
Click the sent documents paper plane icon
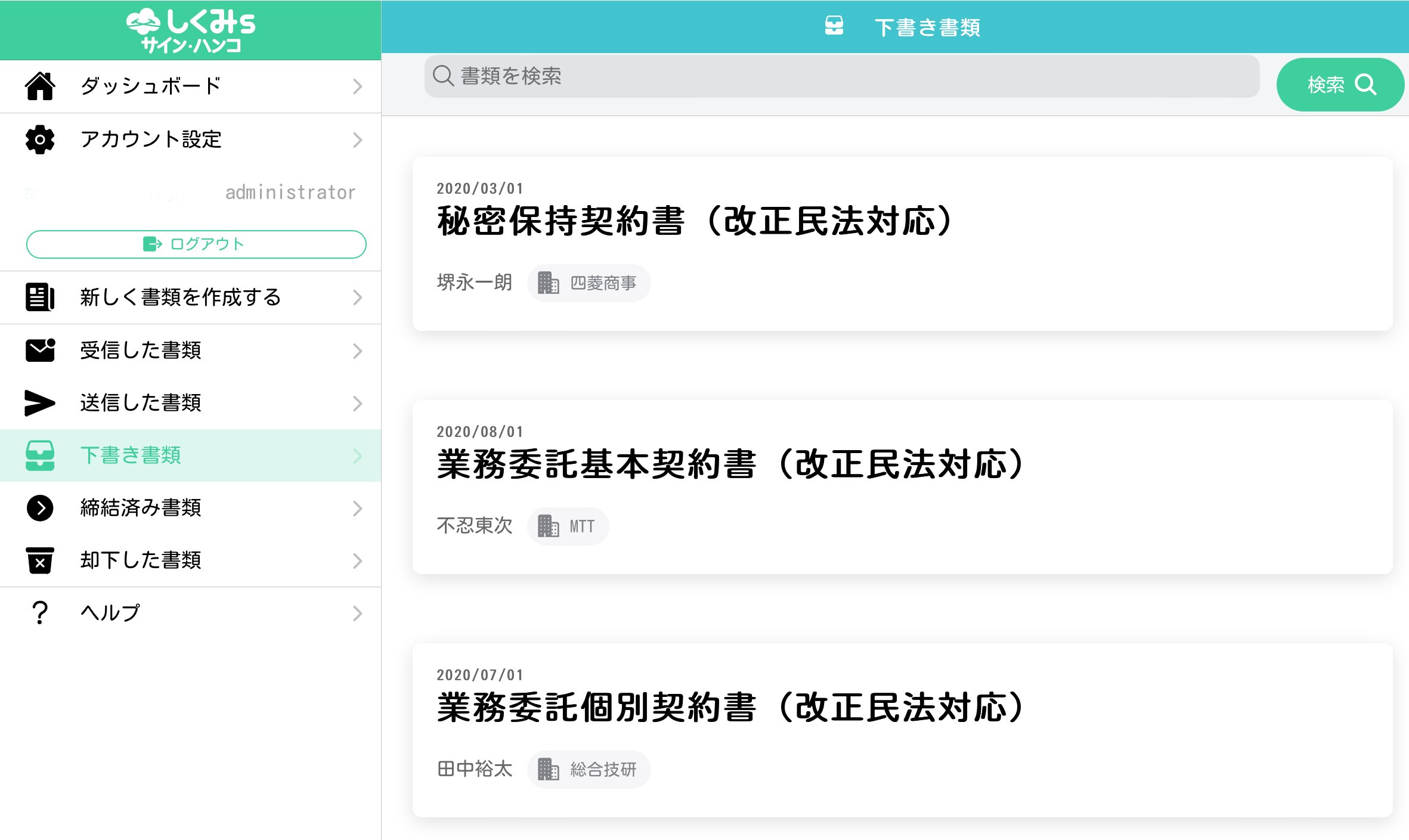click(x=40, y=403)
